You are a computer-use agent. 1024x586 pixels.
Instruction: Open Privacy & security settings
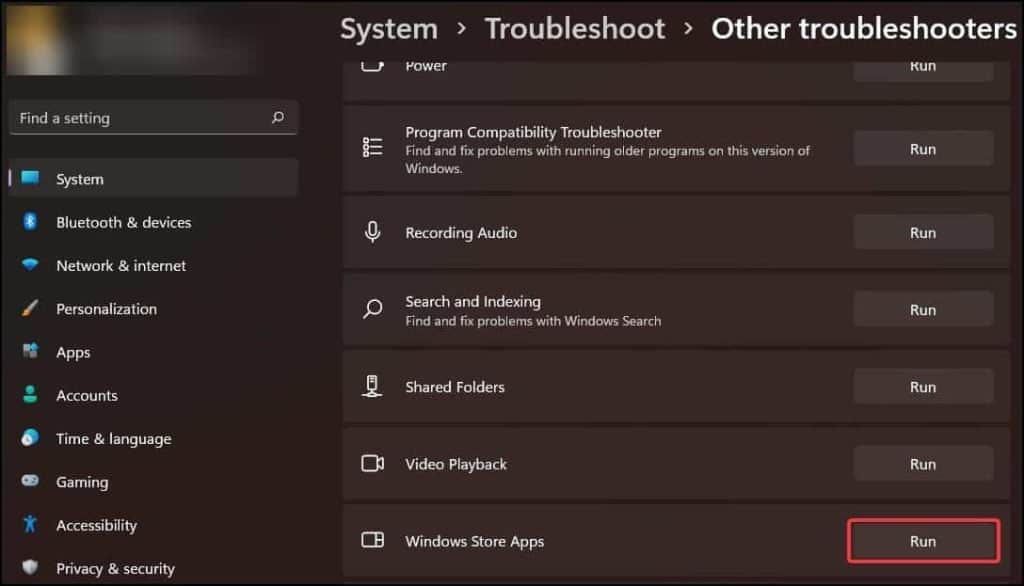[115, 568]
